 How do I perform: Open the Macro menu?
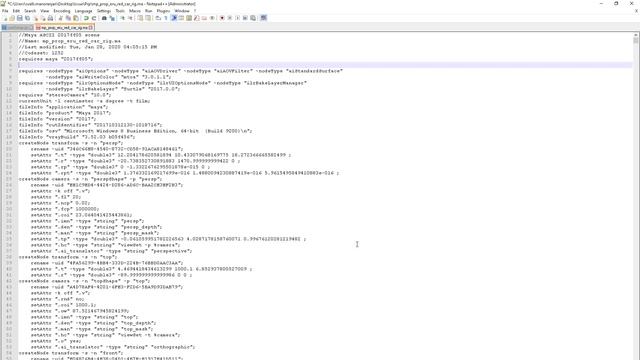point(135,11)
